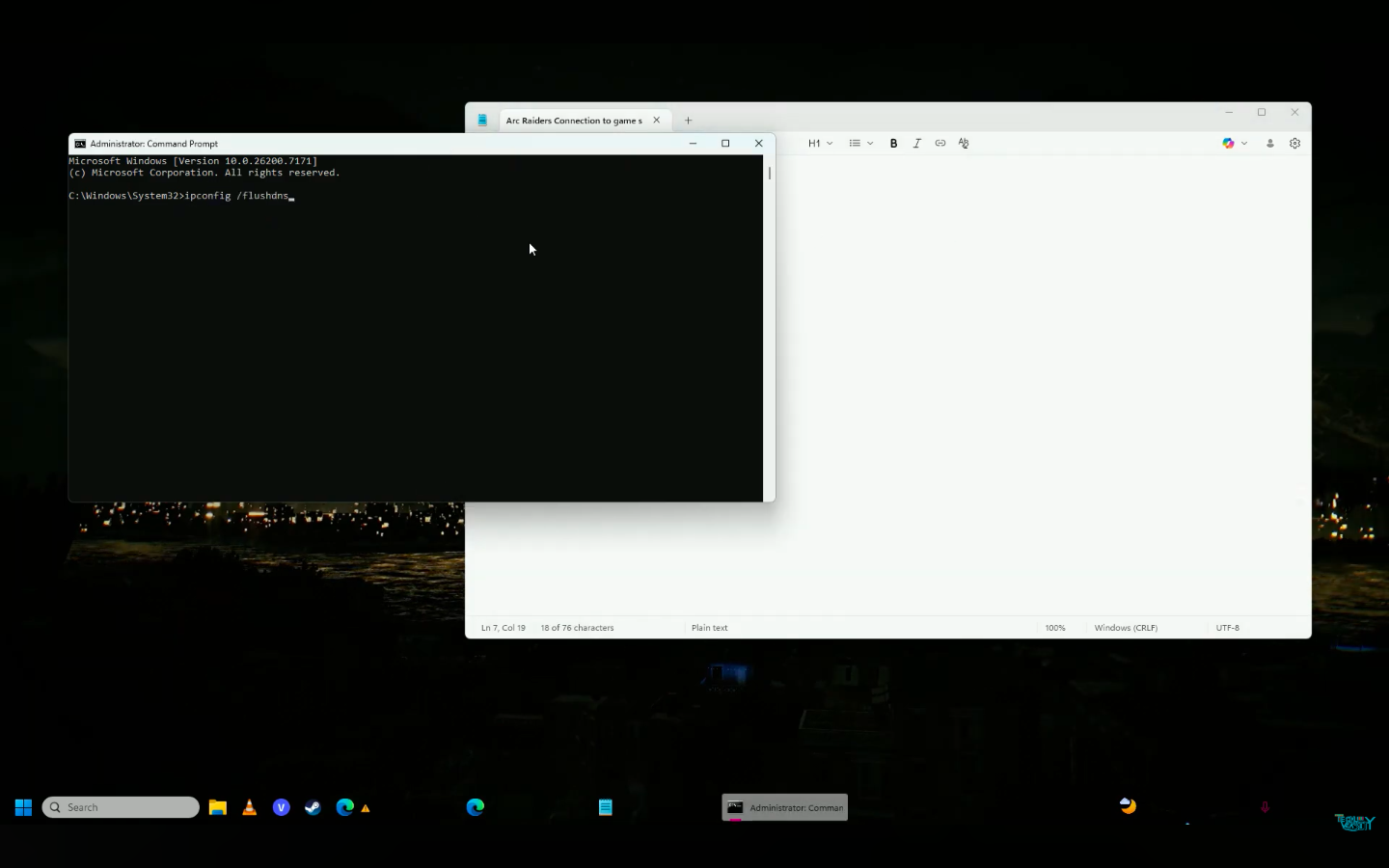Click the Plain text status bar item

pos(709,628)
